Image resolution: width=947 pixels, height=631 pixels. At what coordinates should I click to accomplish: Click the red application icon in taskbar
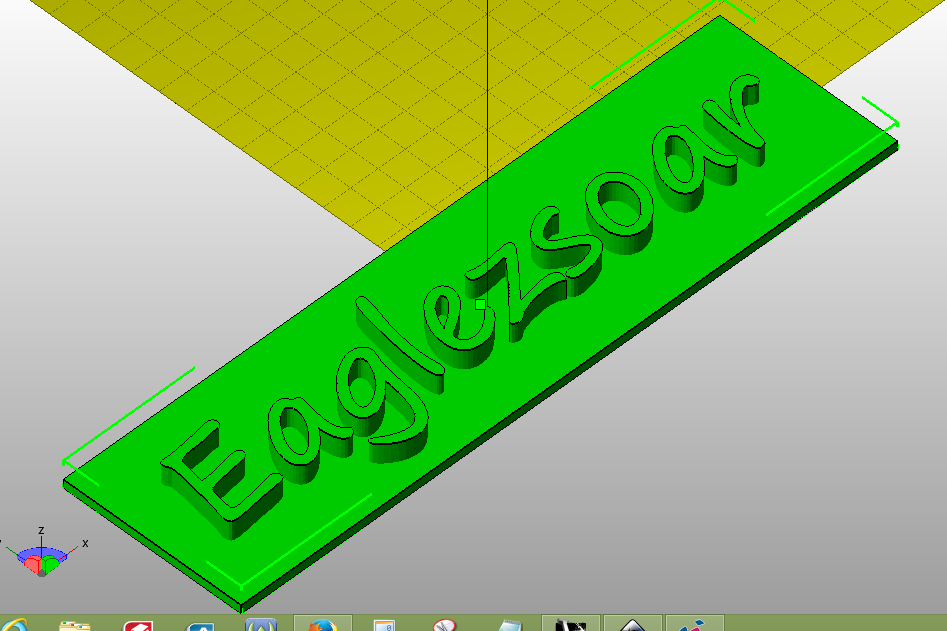(x=138, y=626)
